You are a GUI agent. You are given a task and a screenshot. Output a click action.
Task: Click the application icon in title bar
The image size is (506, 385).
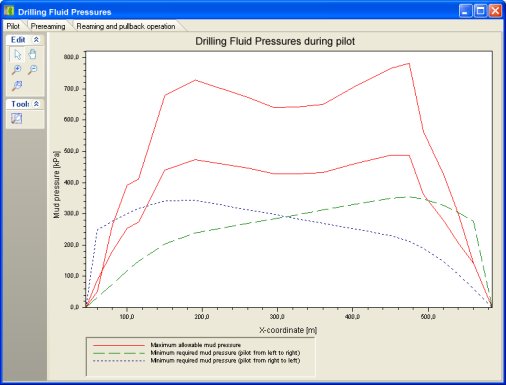click(x=9, y=11)
